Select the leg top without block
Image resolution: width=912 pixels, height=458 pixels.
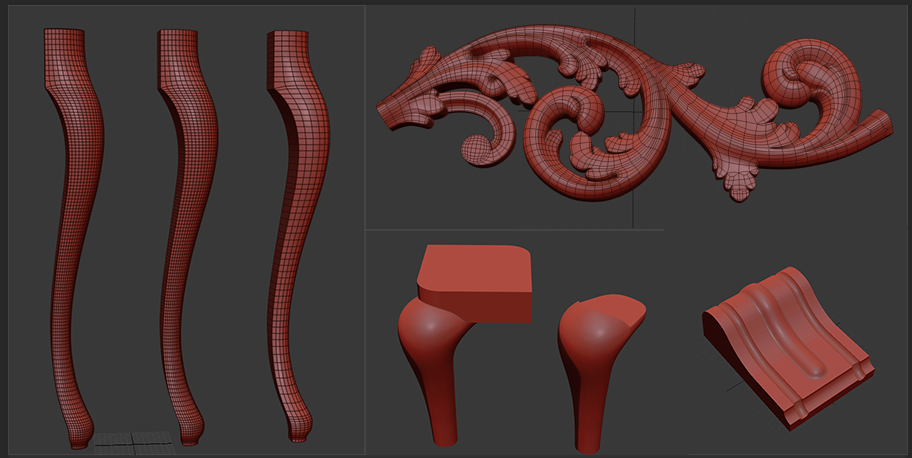pos(601,372)
